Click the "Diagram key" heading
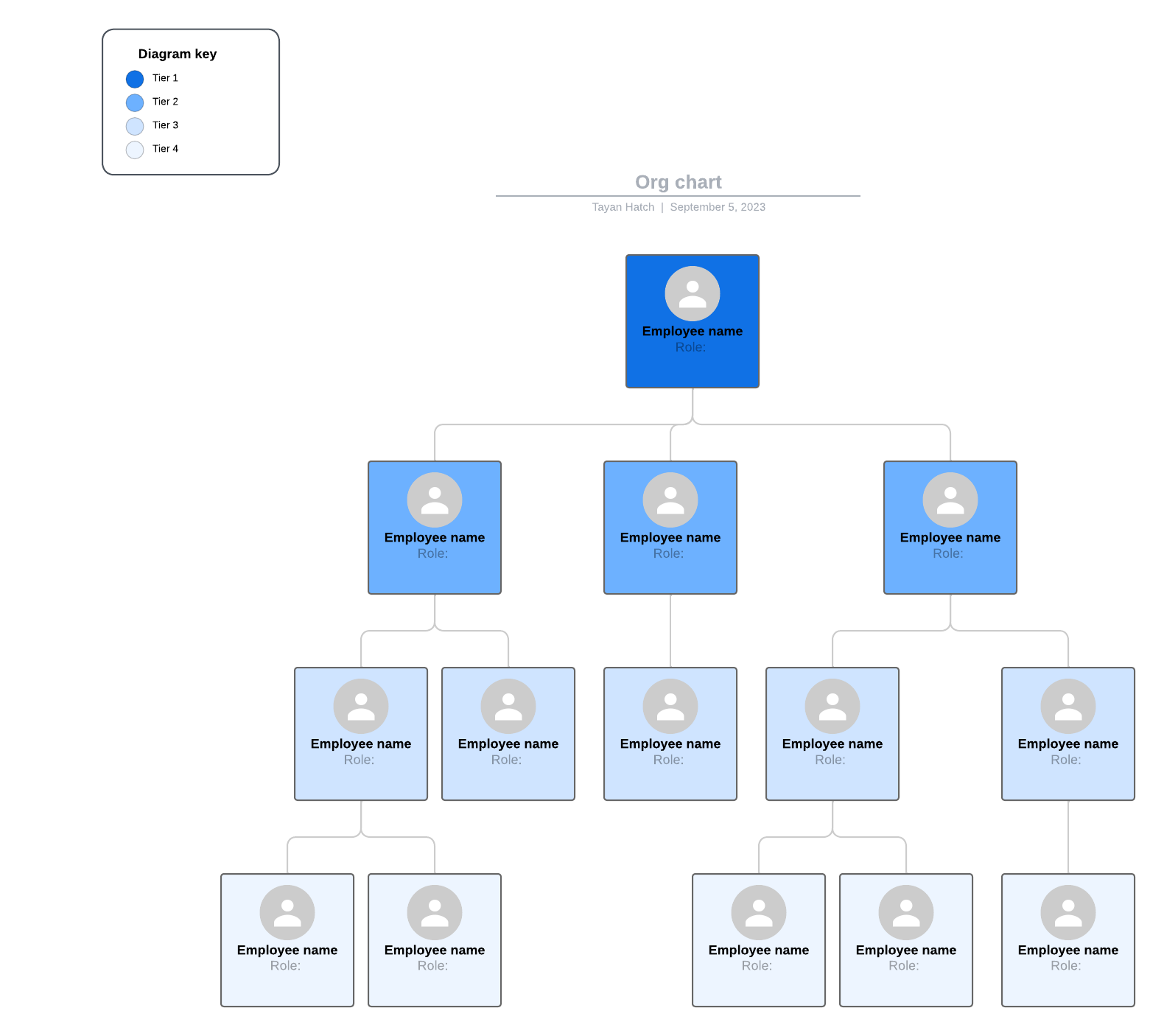This screenshot has width=1164, height=1036. pyautogui.click(x=177, y=54)
